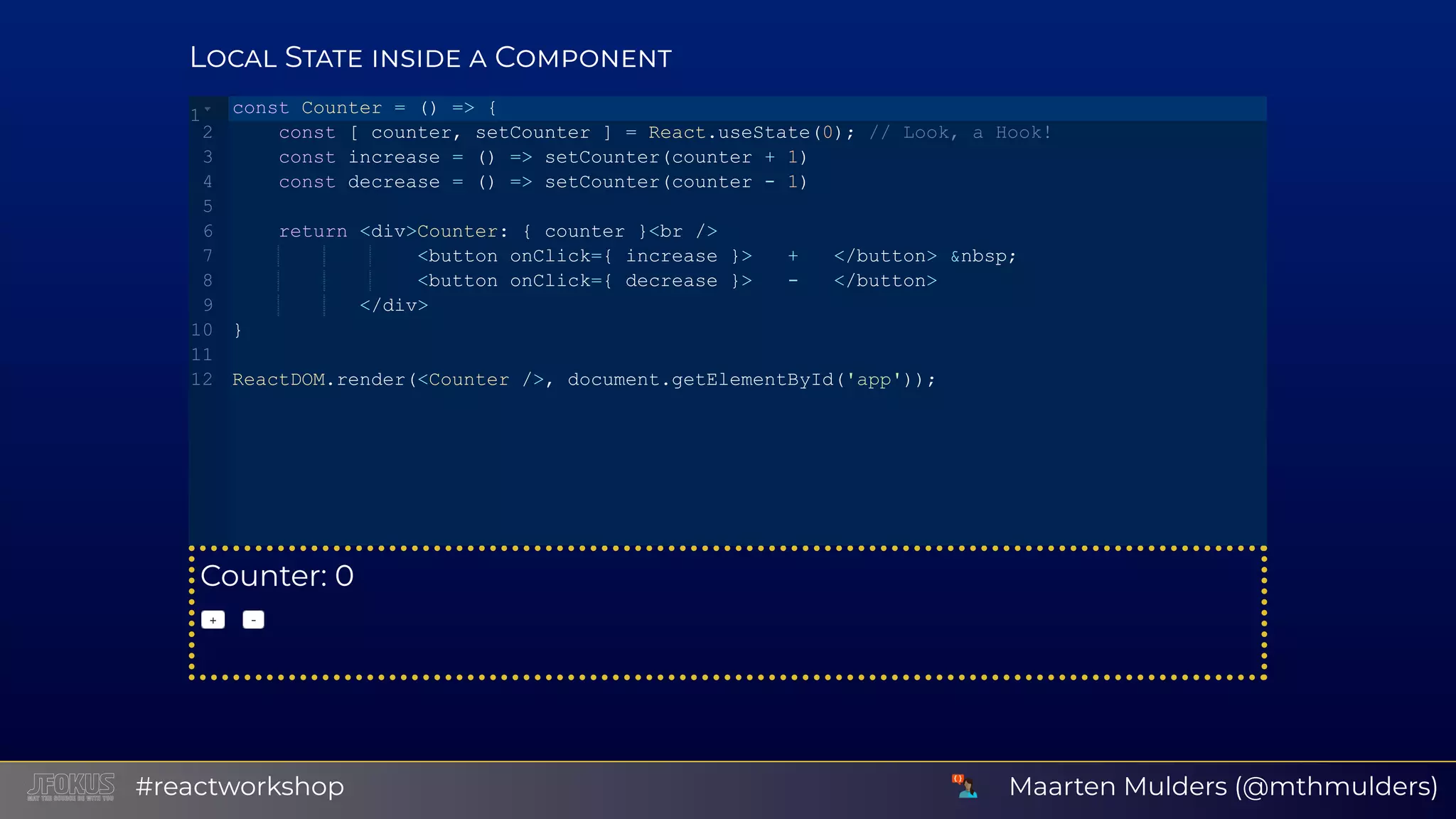Click 'setCounter(counter - 1)' in code
The height and width of the screenshot is (819, 1456).
[x=675, y=183]
